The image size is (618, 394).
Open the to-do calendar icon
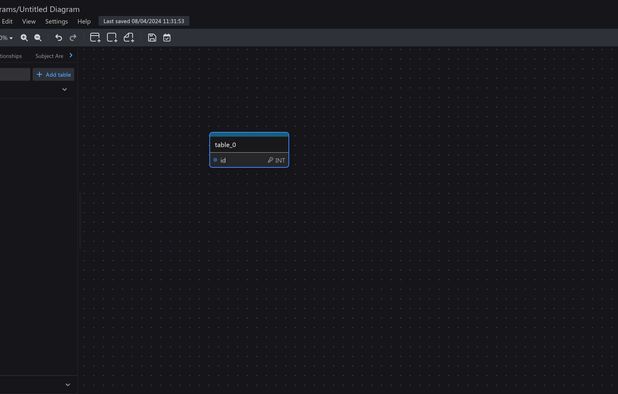(x=167, y=37)
